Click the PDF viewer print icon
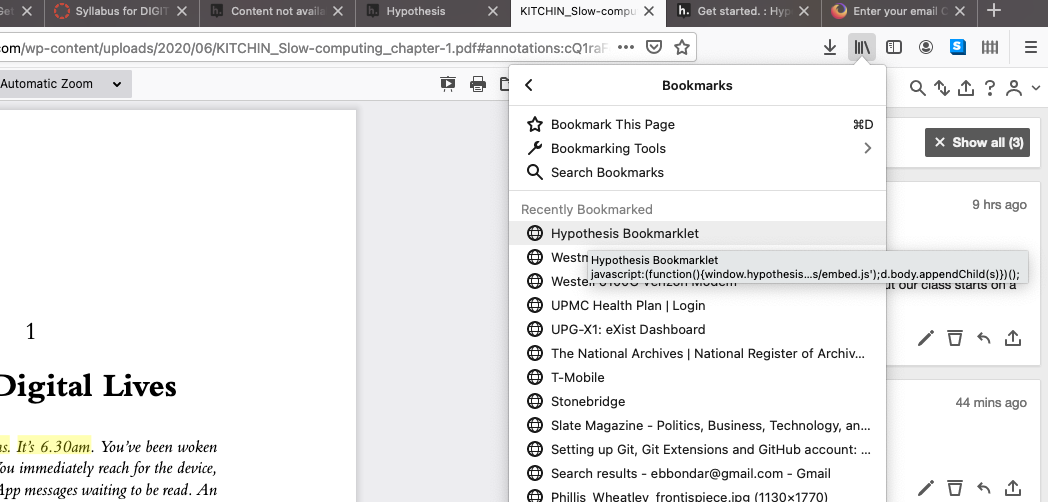1048x502 pixels. 477,84
